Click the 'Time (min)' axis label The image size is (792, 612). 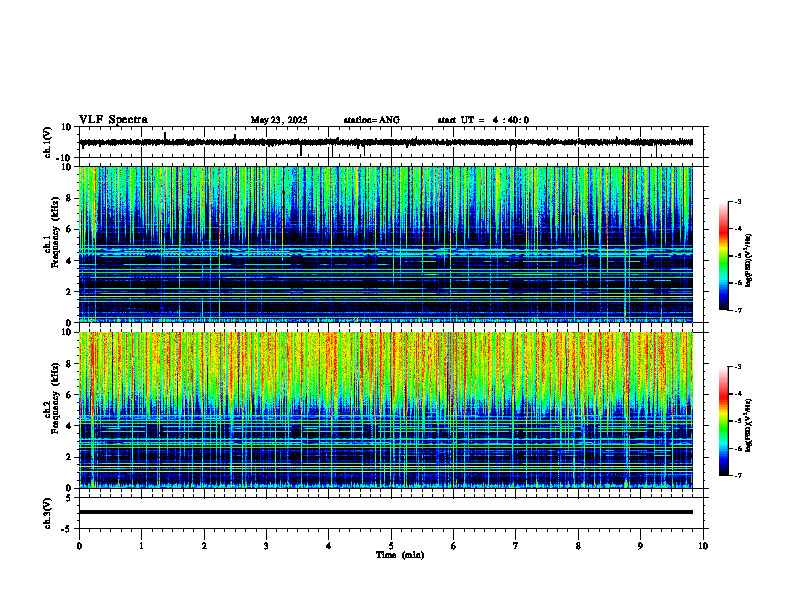pyautogui.click(x=400, y=555)
